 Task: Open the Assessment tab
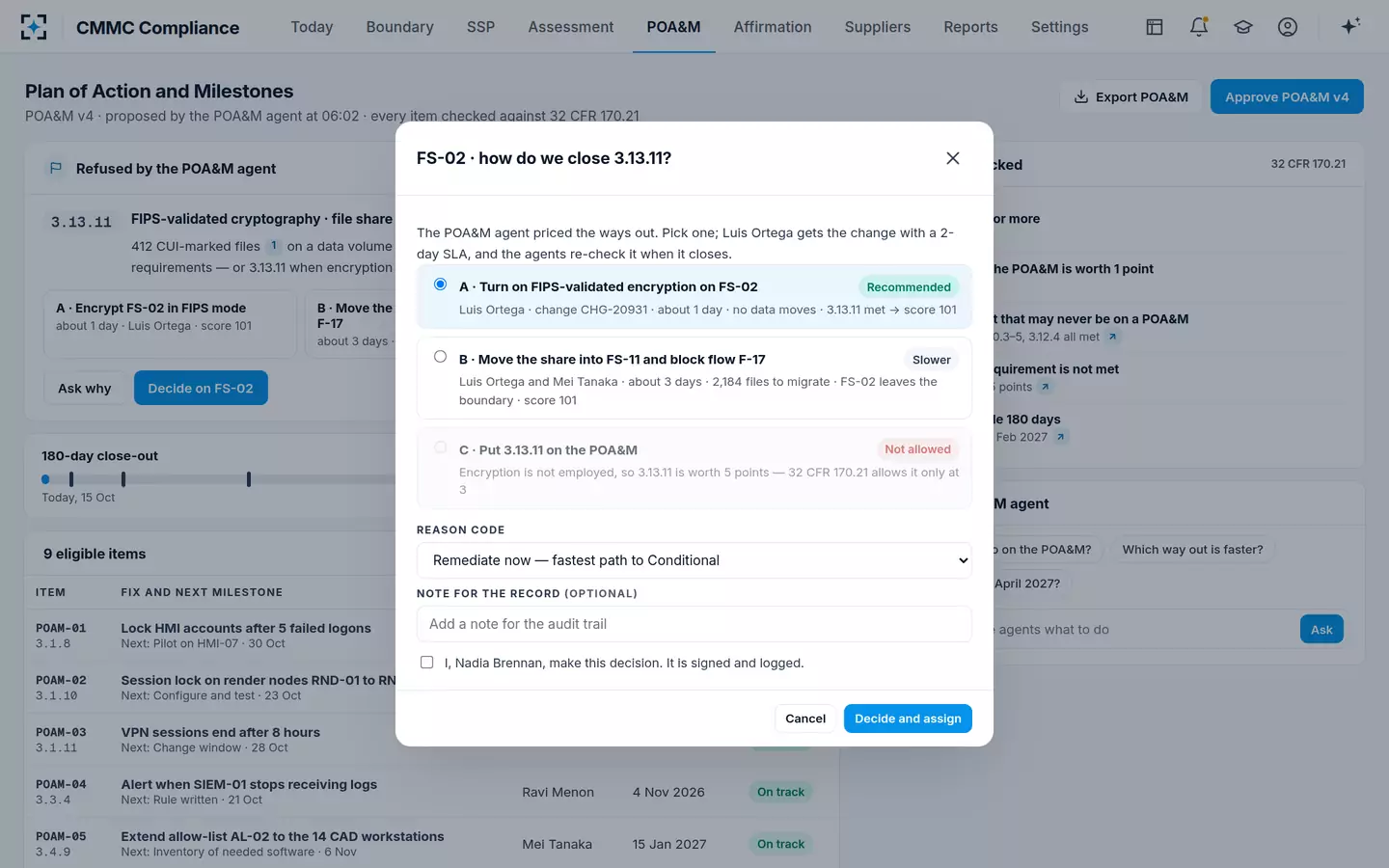570,27
